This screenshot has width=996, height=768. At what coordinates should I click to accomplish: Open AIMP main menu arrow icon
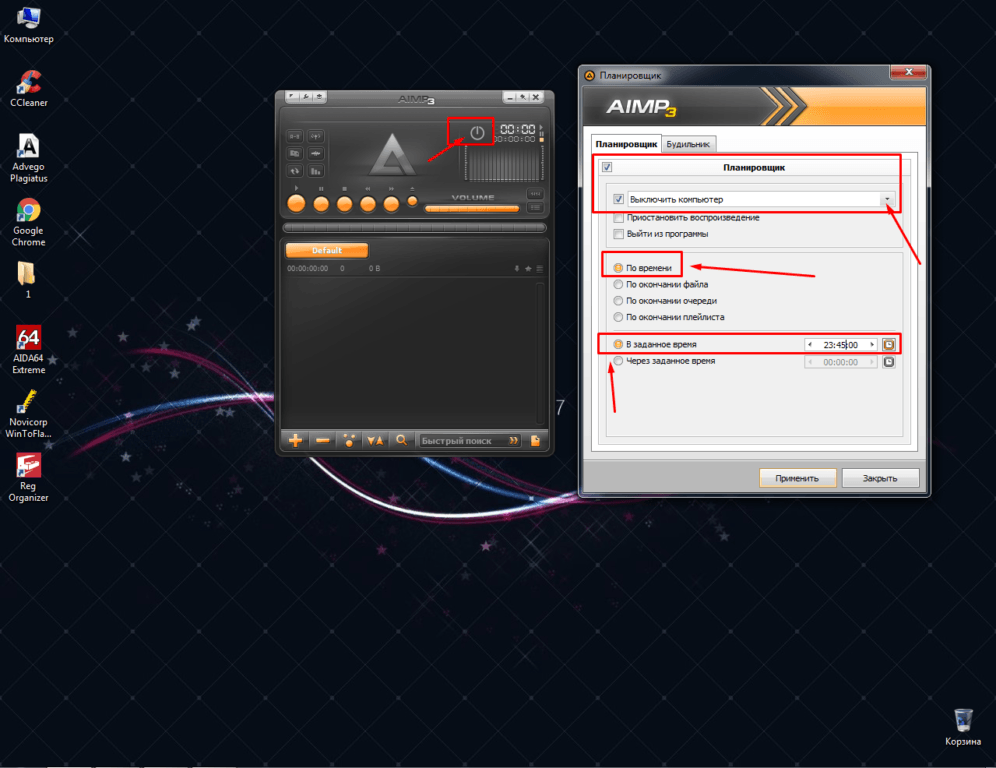292,97
